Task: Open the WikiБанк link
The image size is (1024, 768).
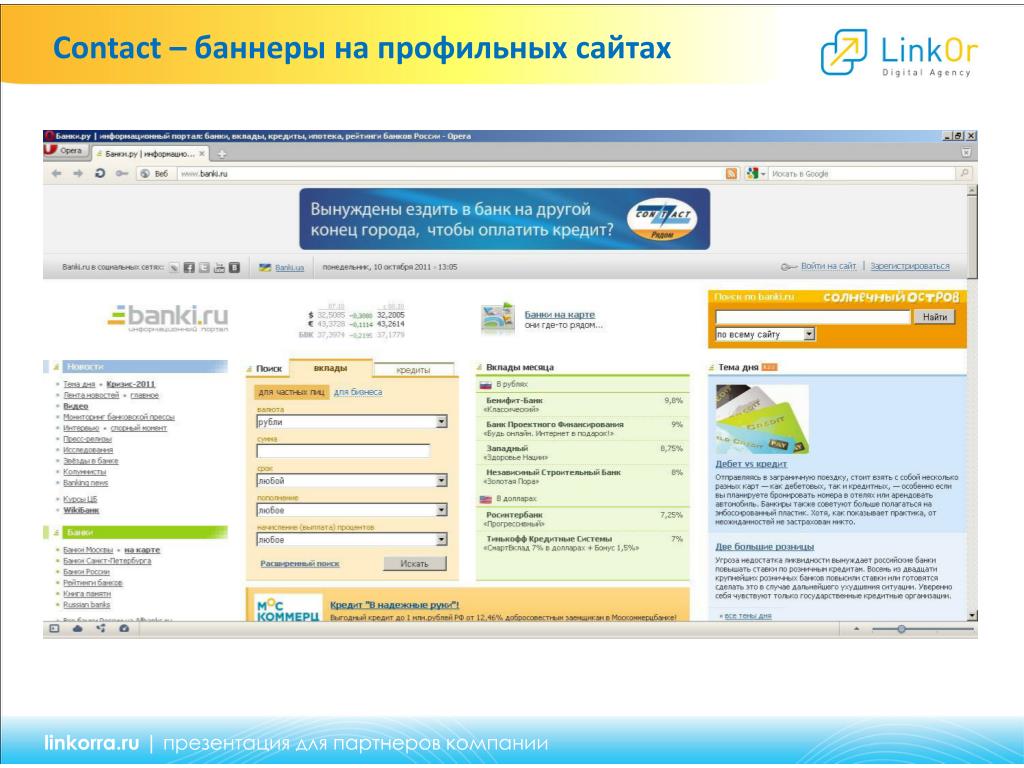Action: [x=81, y=510]
